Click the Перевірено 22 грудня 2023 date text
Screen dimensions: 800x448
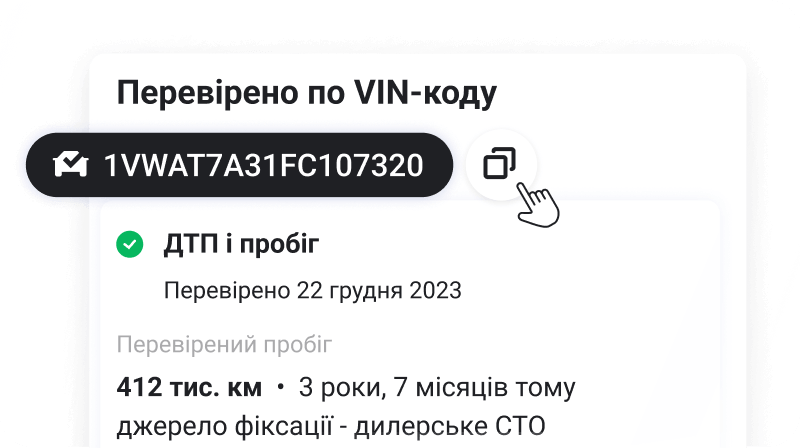(313, 291)
